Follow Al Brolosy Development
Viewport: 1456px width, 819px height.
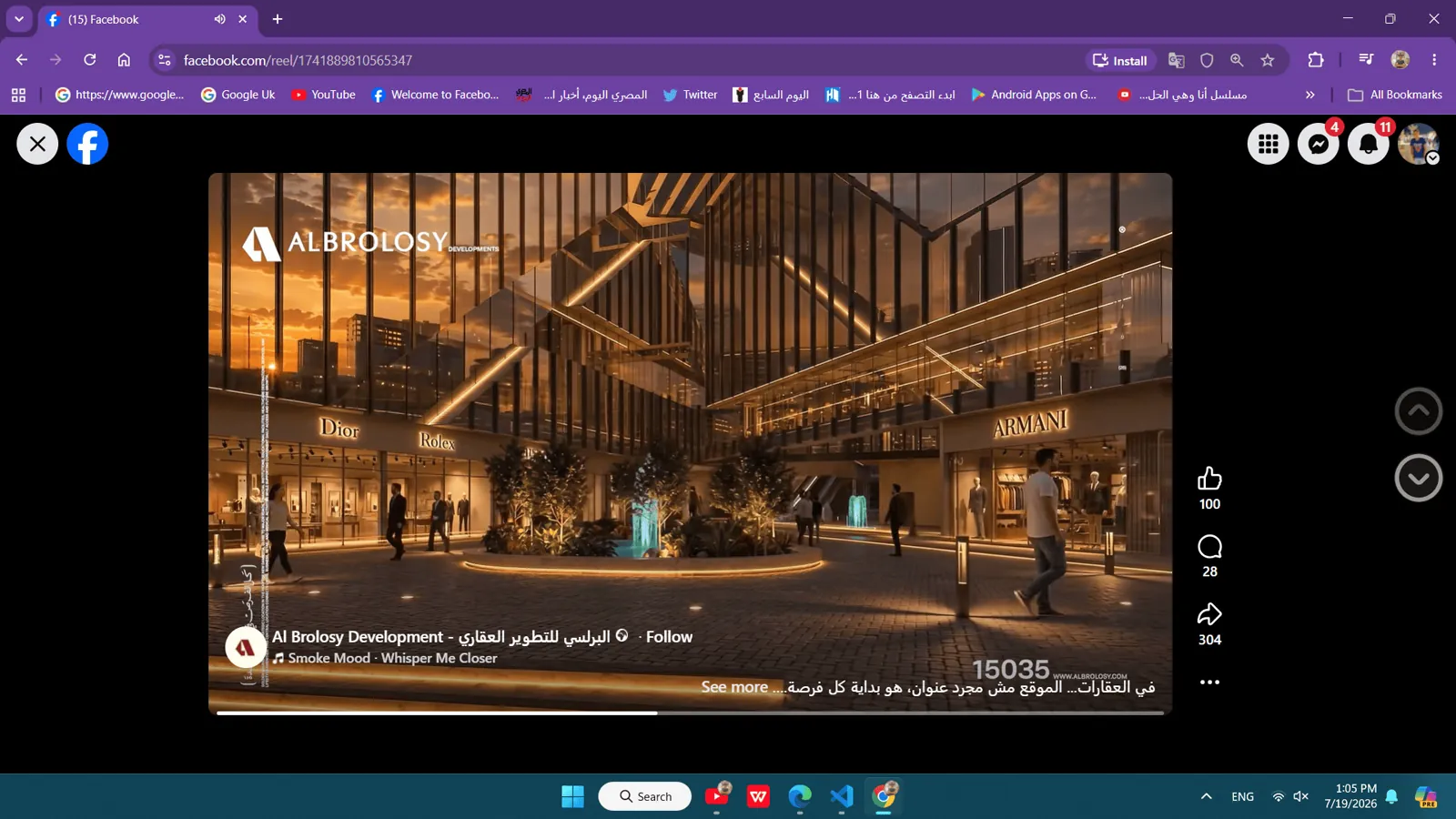[x=669, y=637]
